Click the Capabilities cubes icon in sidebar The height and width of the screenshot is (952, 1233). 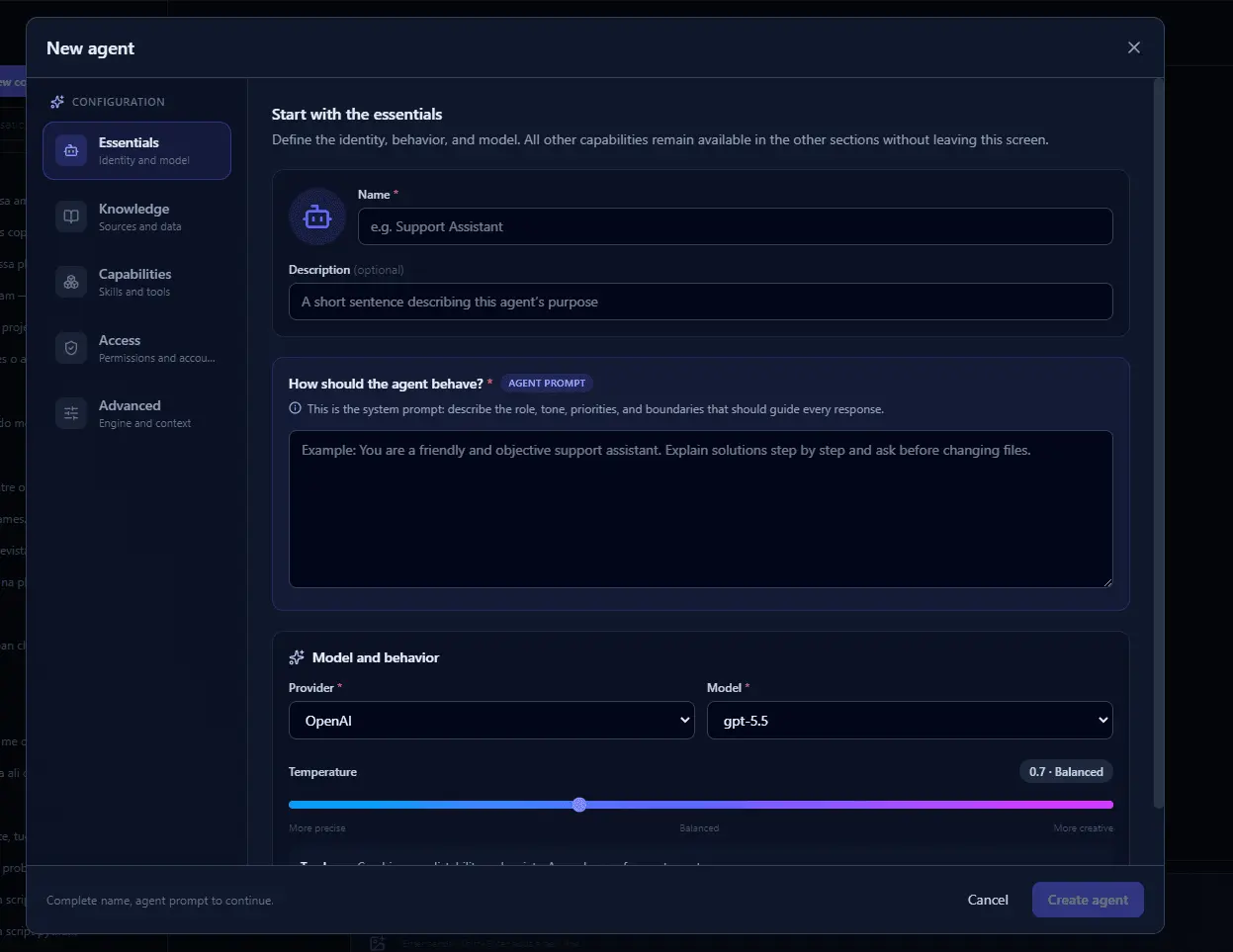[71, 282]
